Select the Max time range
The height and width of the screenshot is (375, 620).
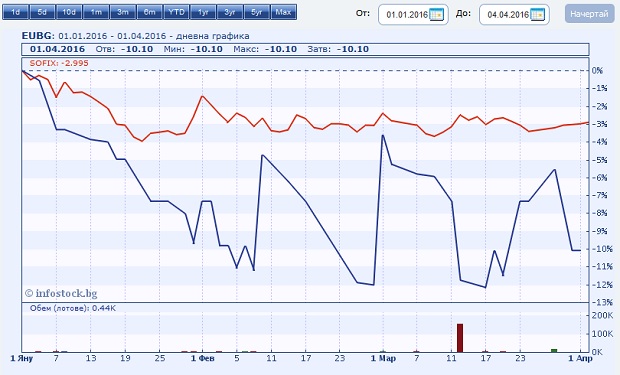(284, 12)
